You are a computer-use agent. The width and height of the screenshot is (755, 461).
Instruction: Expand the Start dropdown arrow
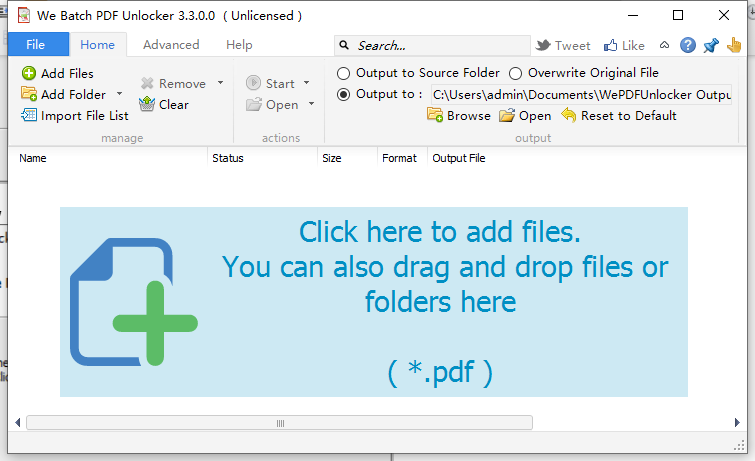click(306, 83)
